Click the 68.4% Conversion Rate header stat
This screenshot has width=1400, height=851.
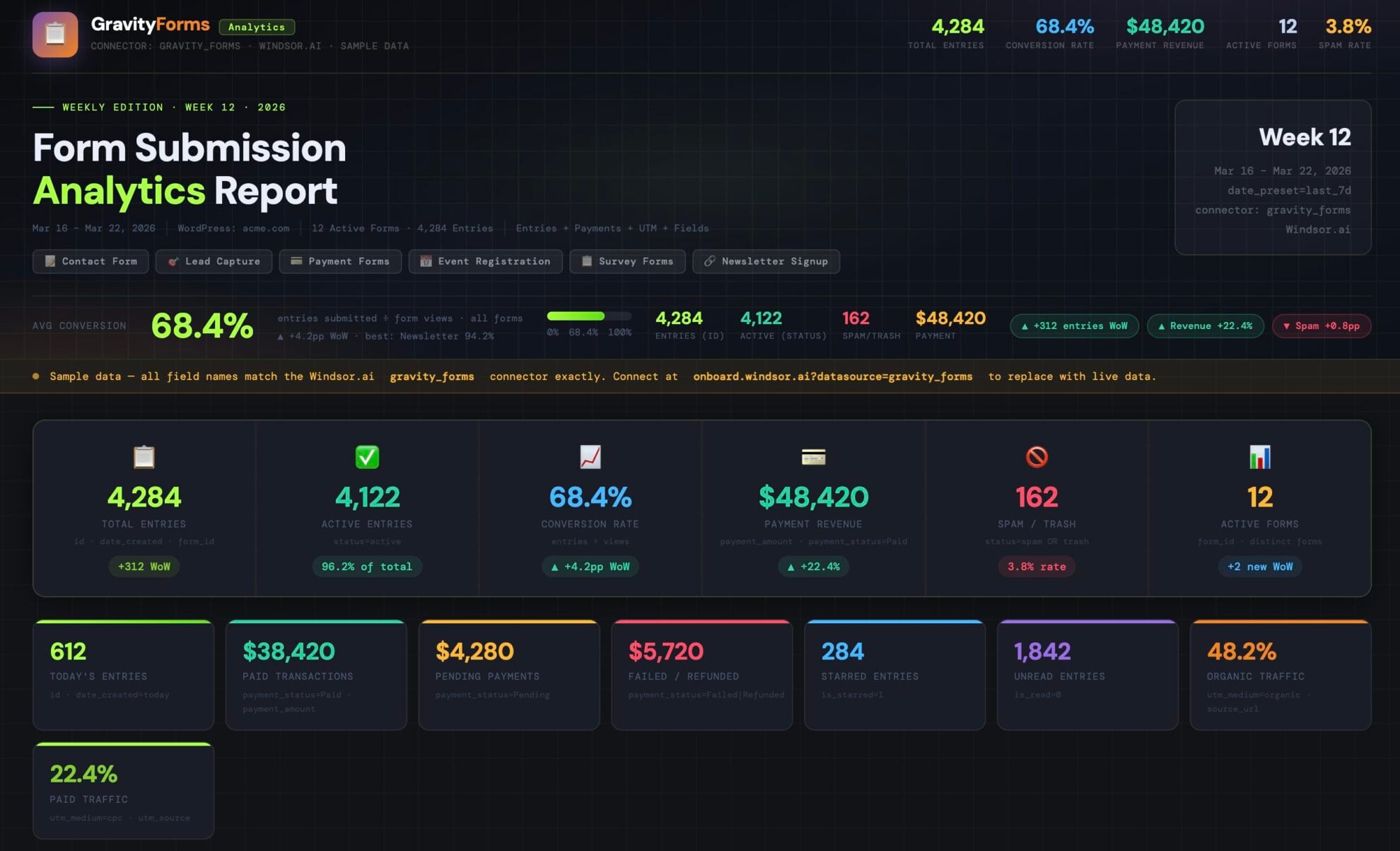point(1050,33)
